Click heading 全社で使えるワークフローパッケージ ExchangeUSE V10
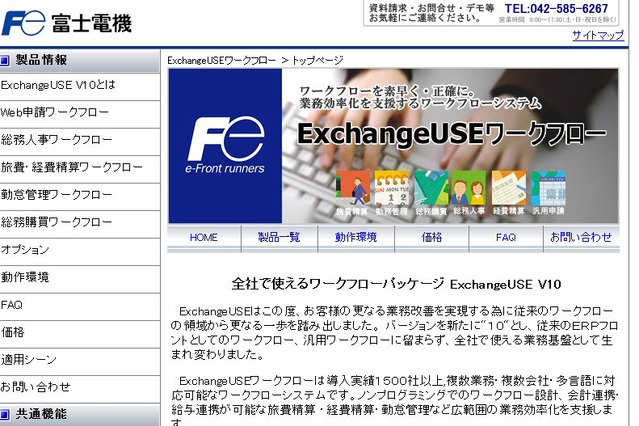 pyautogui.click(x=396, y=284)
